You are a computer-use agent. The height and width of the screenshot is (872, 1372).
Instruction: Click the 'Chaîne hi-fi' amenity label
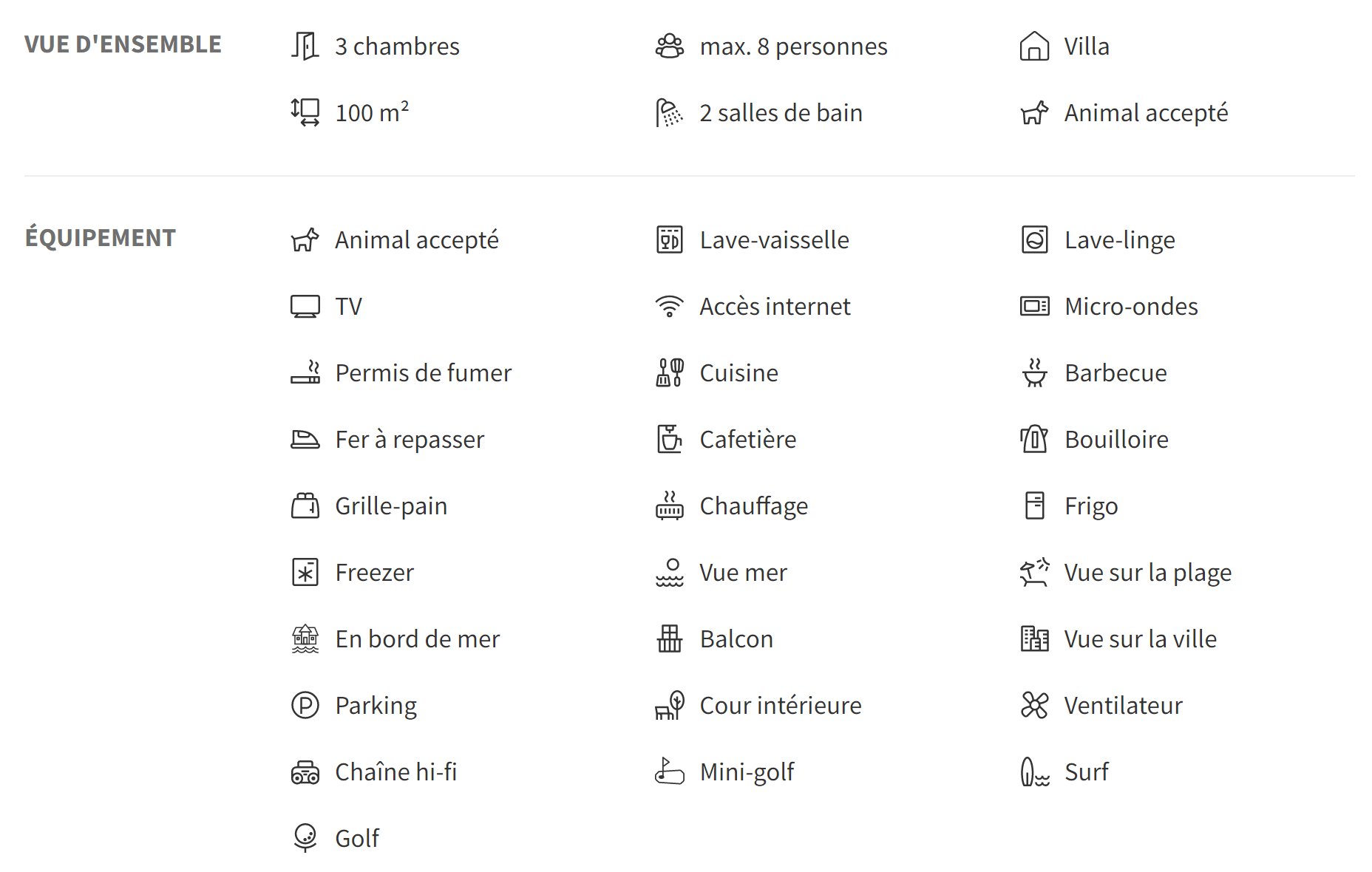pos(395,772)
